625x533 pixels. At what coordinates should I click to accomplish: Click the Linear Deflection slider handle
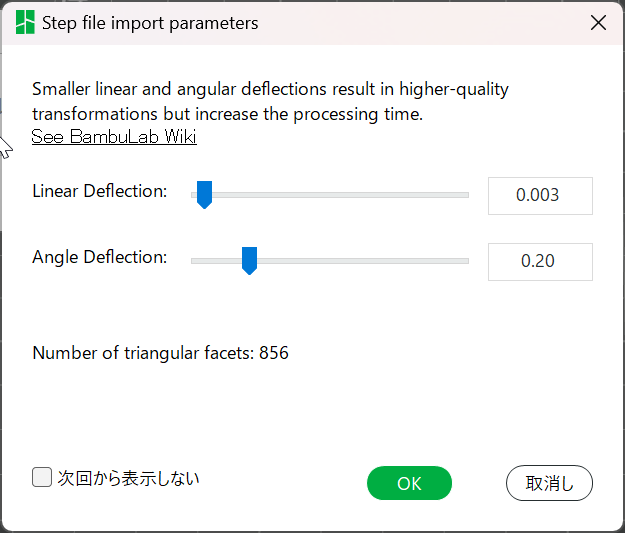pos(204,194)
